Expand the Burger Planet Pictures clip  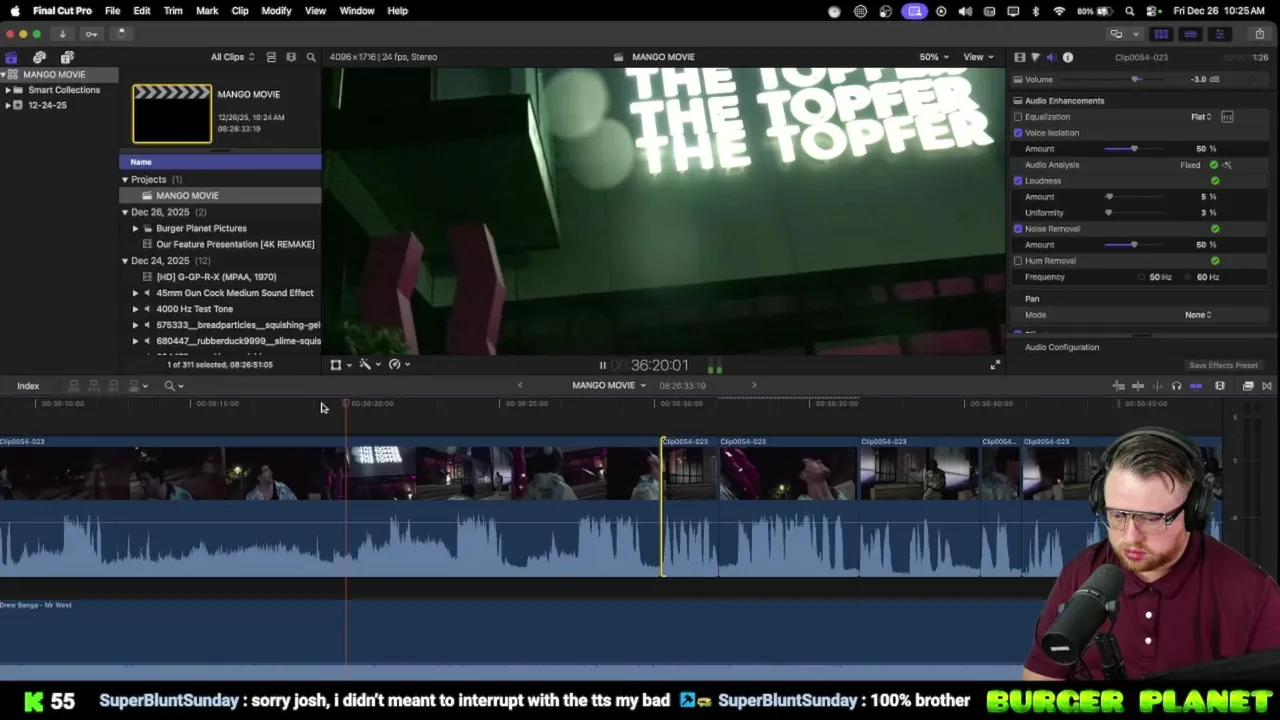[x=135, y=228]
